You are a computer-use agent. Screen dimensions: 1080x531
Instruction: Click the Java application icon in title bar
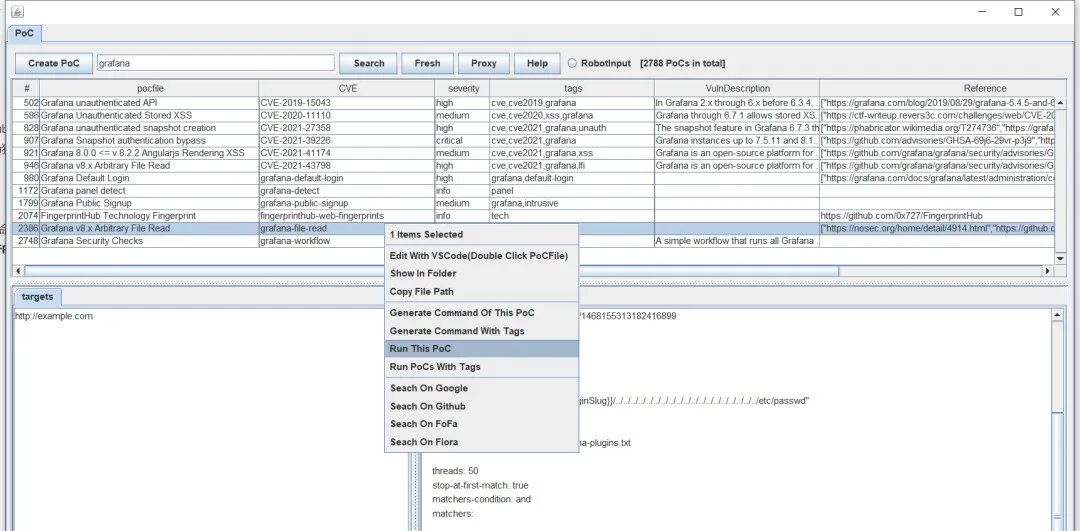[x=18, y=12]
